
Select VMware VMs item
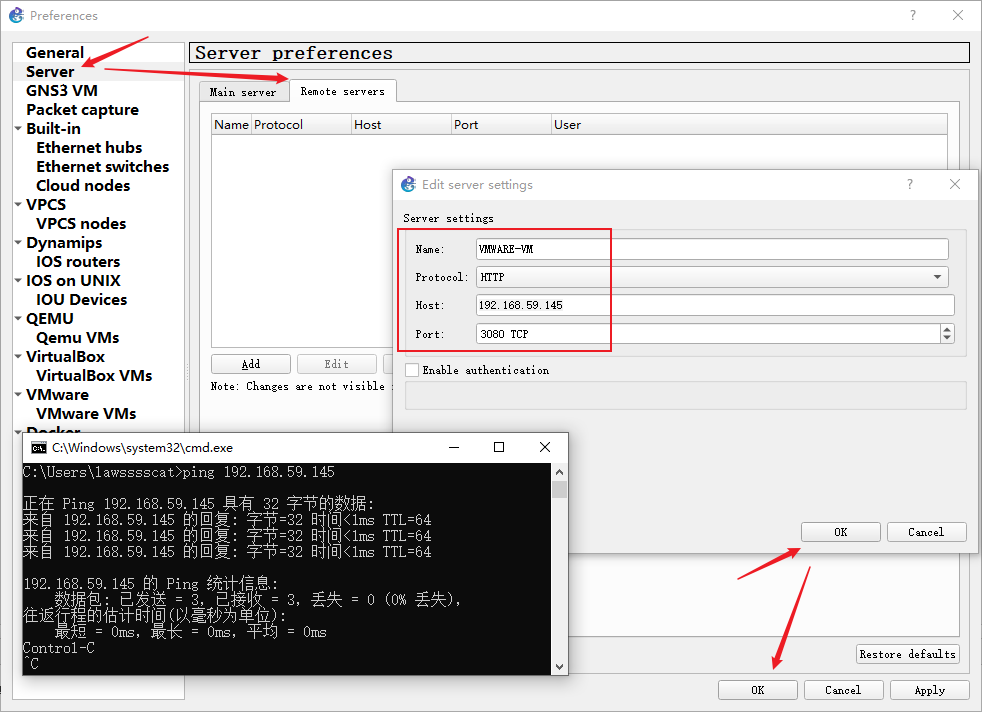click(86, 413)
